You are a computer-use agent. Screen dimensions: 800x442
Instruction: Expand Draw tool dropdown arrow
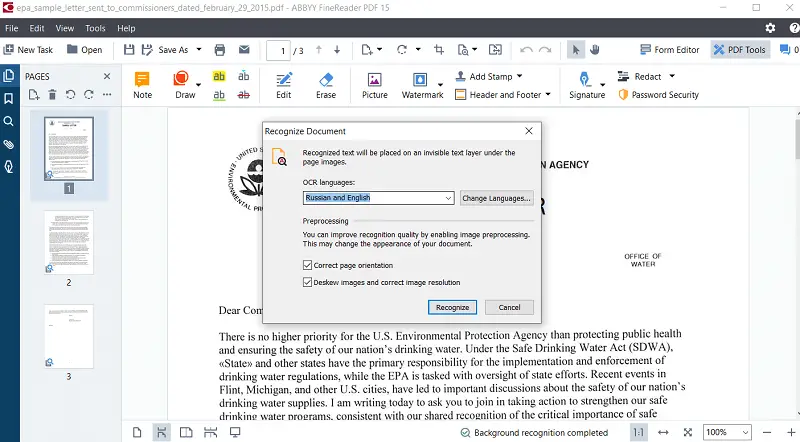[198, 85]
